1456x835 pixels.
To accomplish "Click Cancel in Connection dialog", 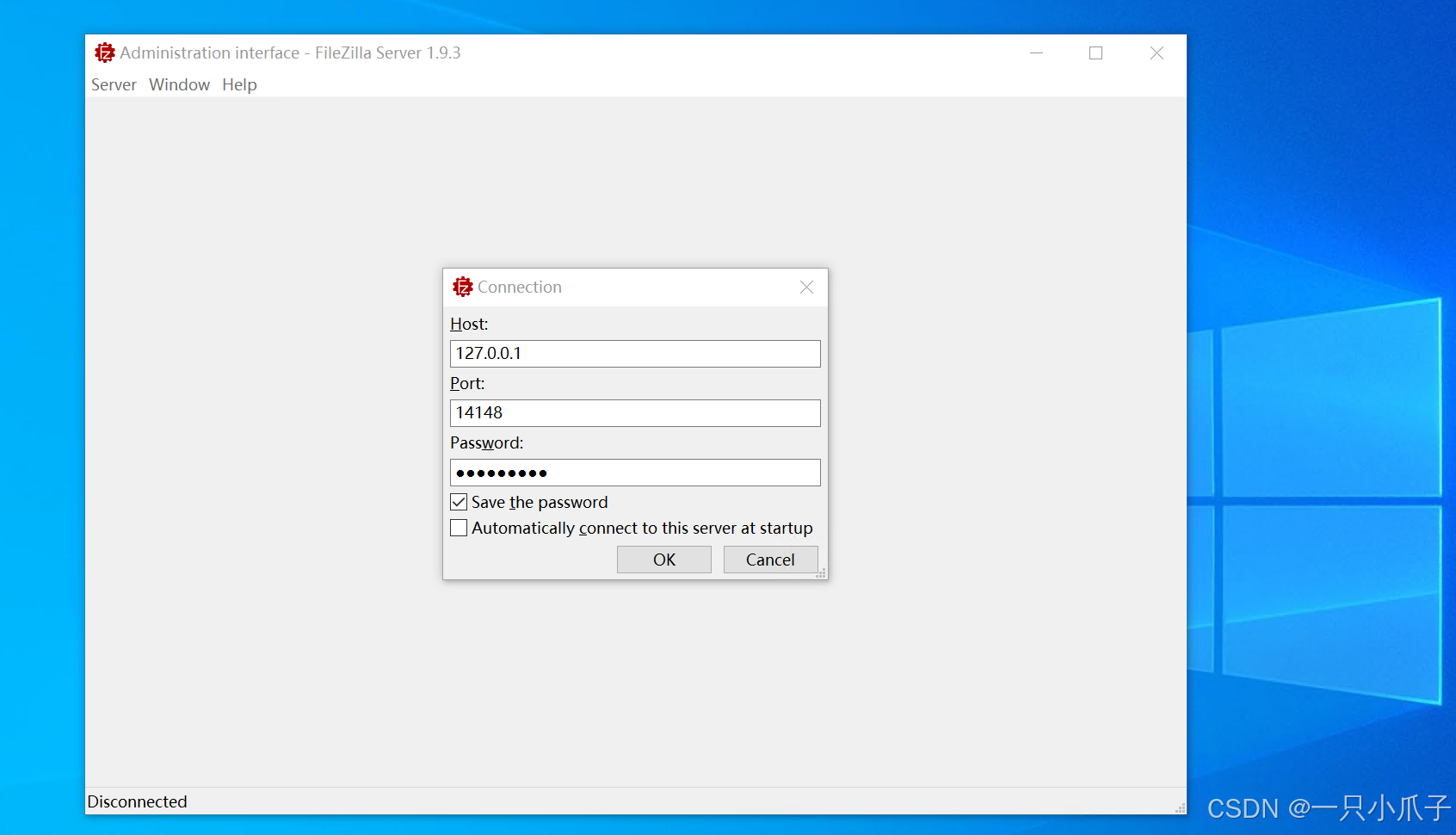I will [770, 560].
